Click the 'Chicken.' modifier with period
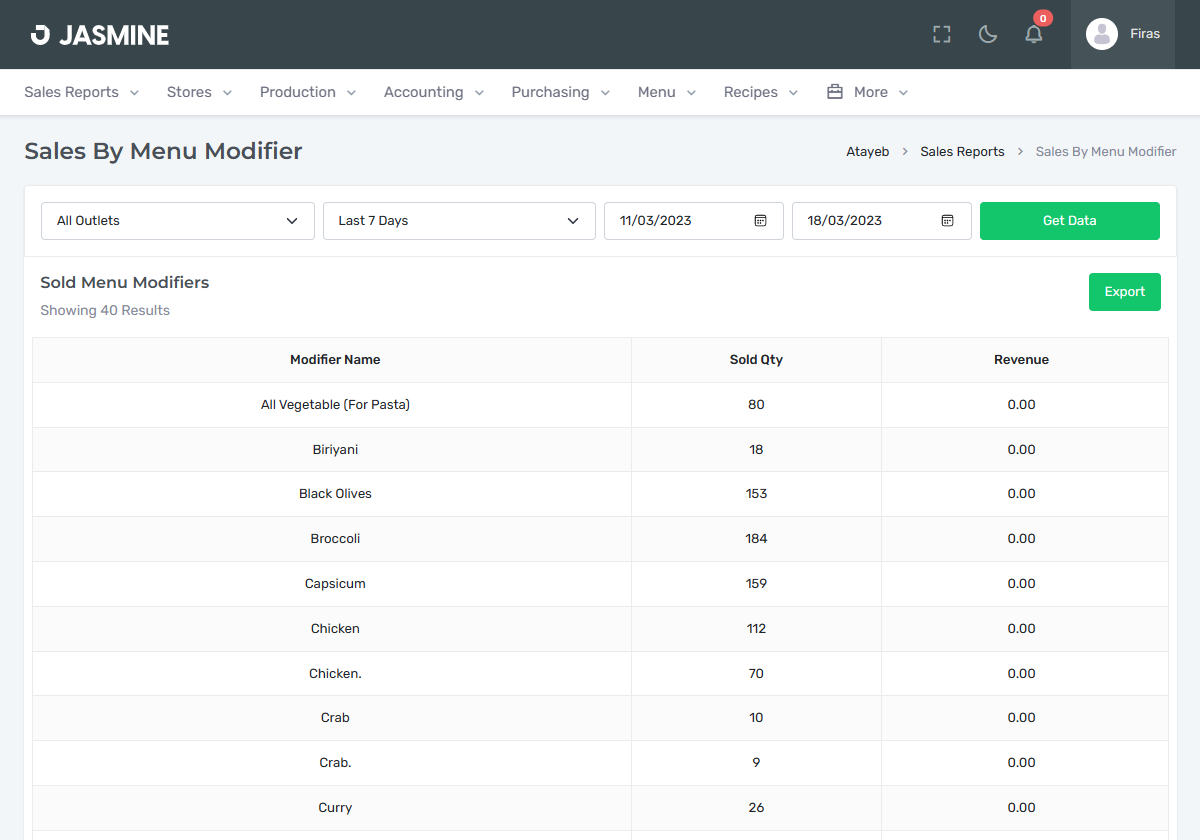1200x840 pixels. [335, 674]
